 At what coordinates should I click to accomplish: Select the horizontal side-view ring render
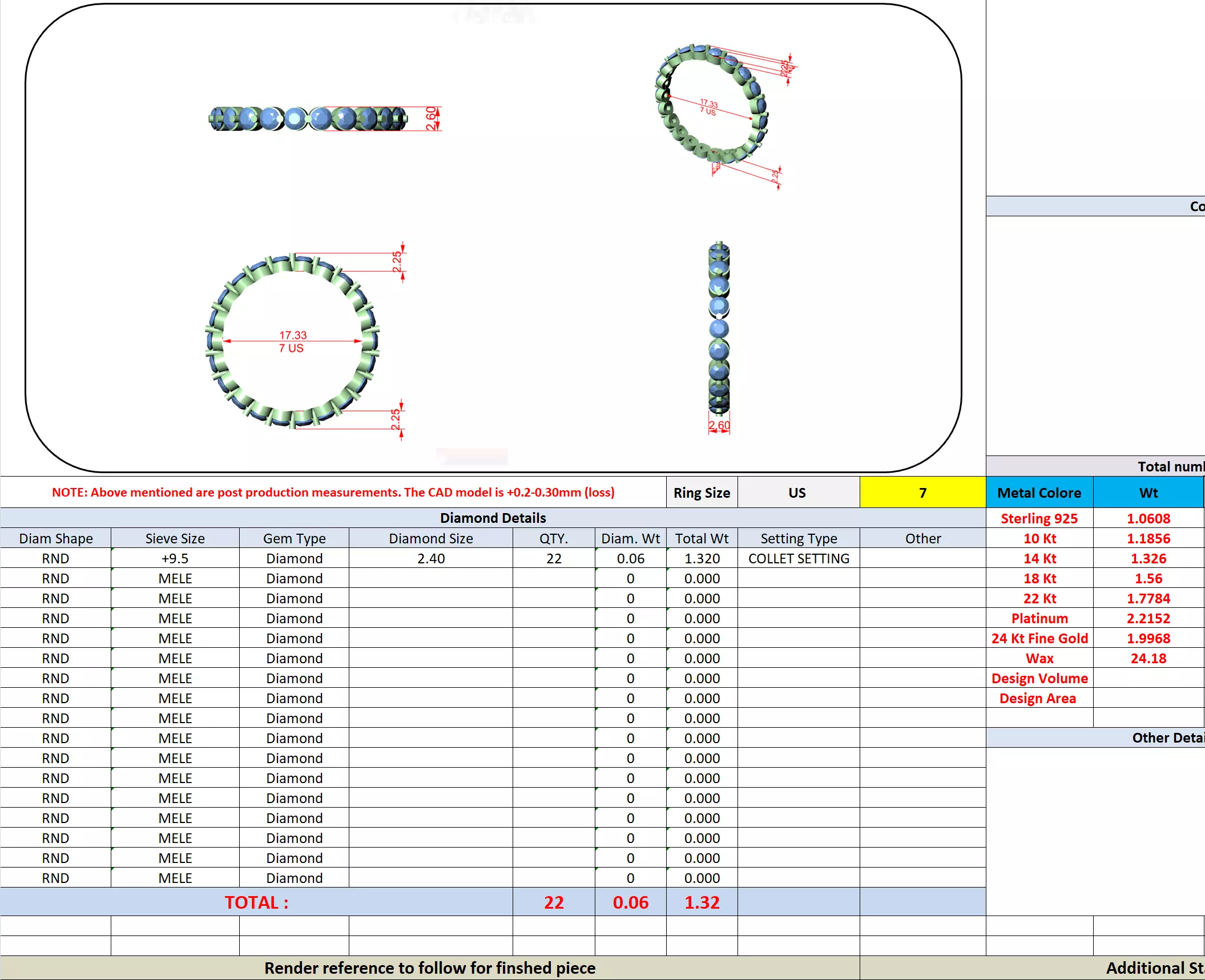(x=308, y=119)
